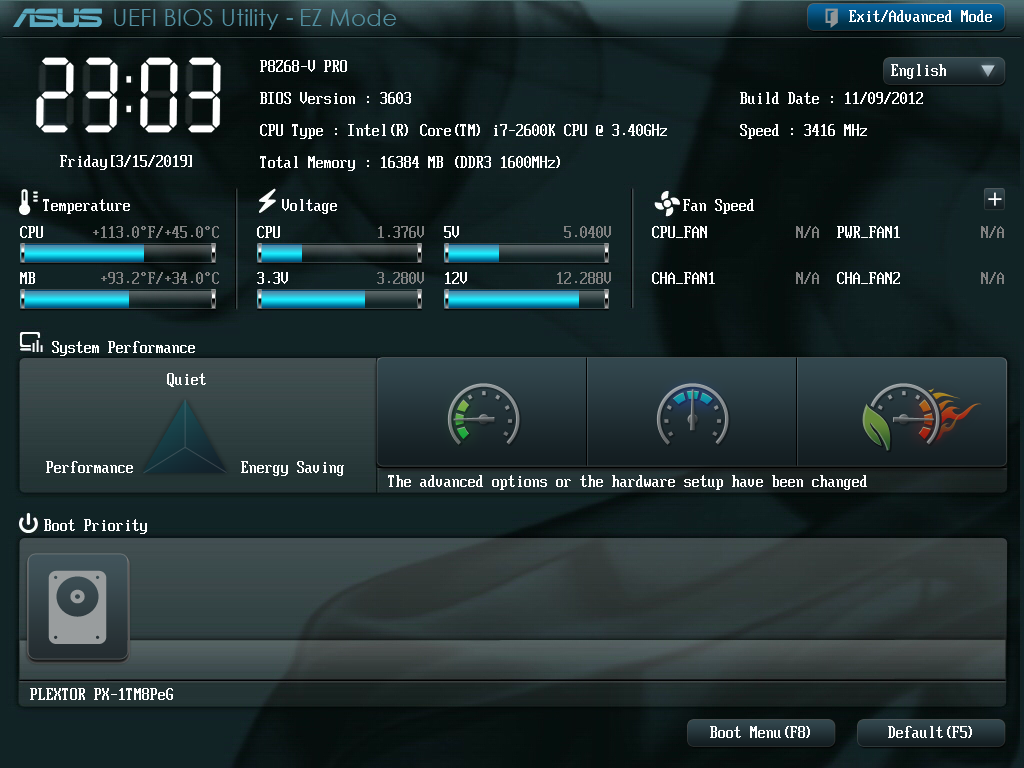Click the Boot Priority power icon
Image resolution: width=1024 pixels, height=768 pixels.
28,523
